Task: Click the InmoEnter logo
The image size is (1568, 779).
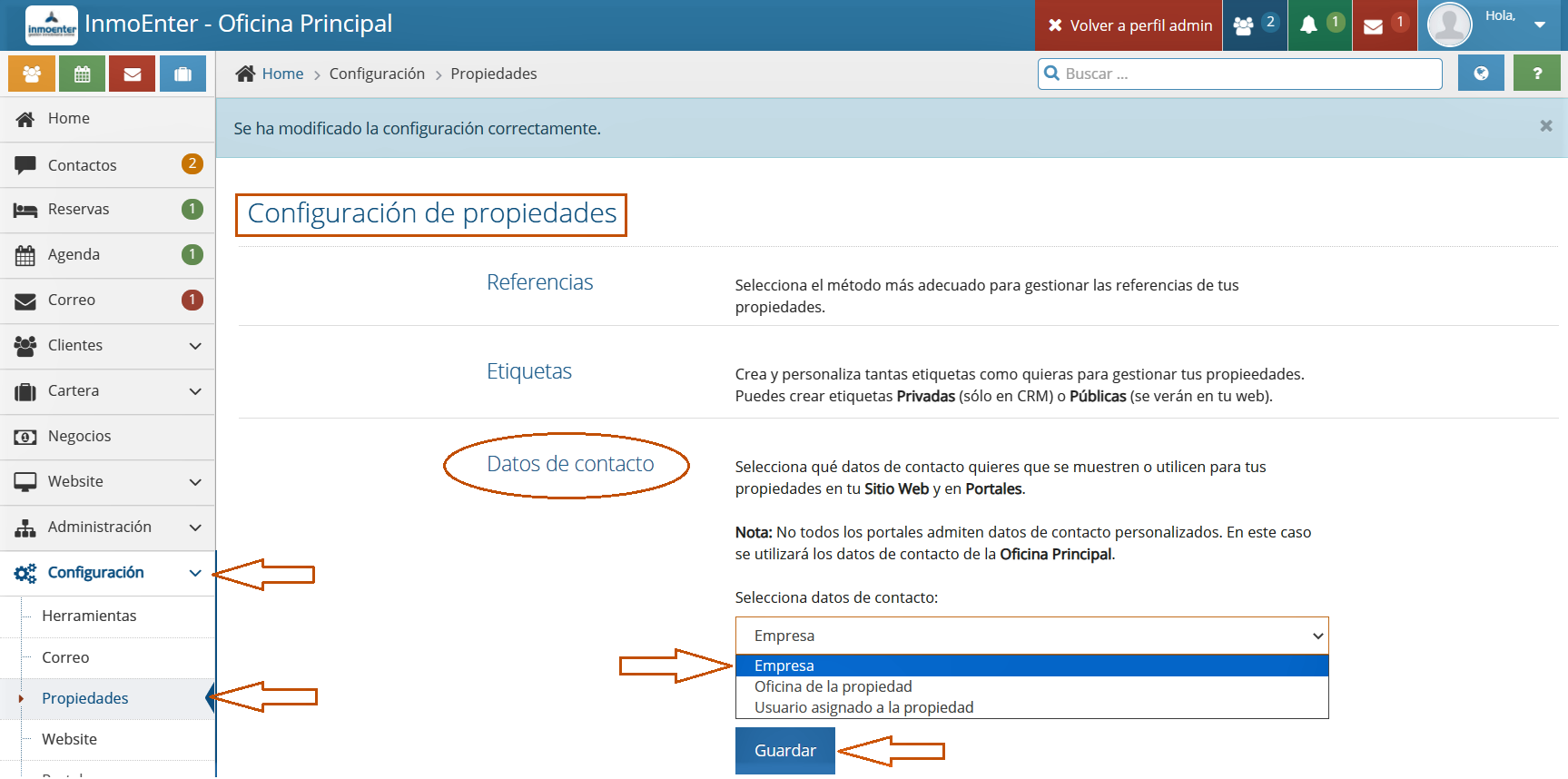Action: [52, 25]
